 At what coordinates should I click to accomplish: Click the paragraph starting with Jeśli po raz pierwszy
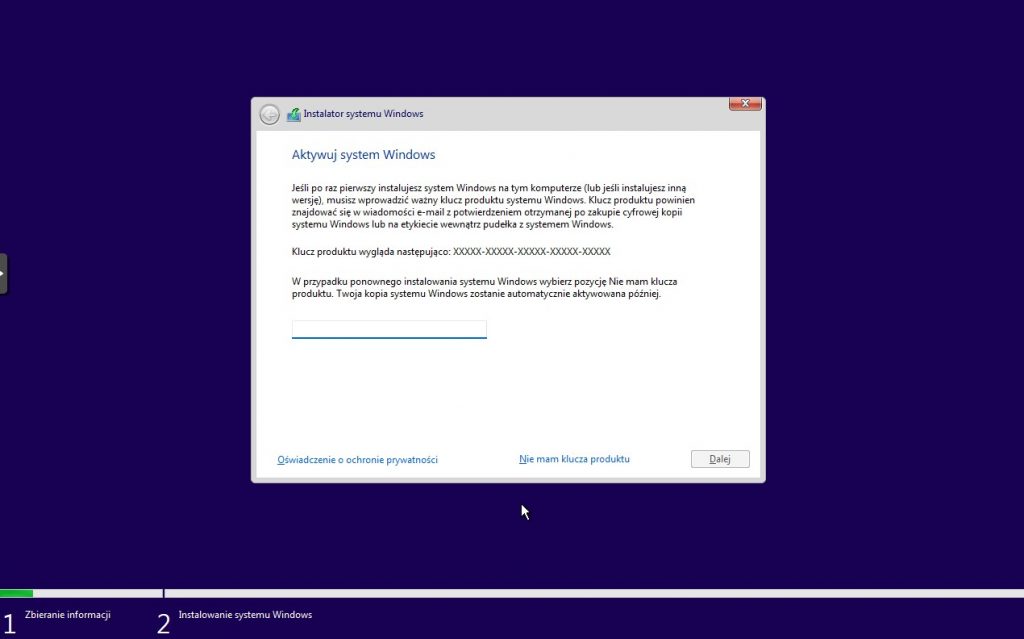point(493,206)
